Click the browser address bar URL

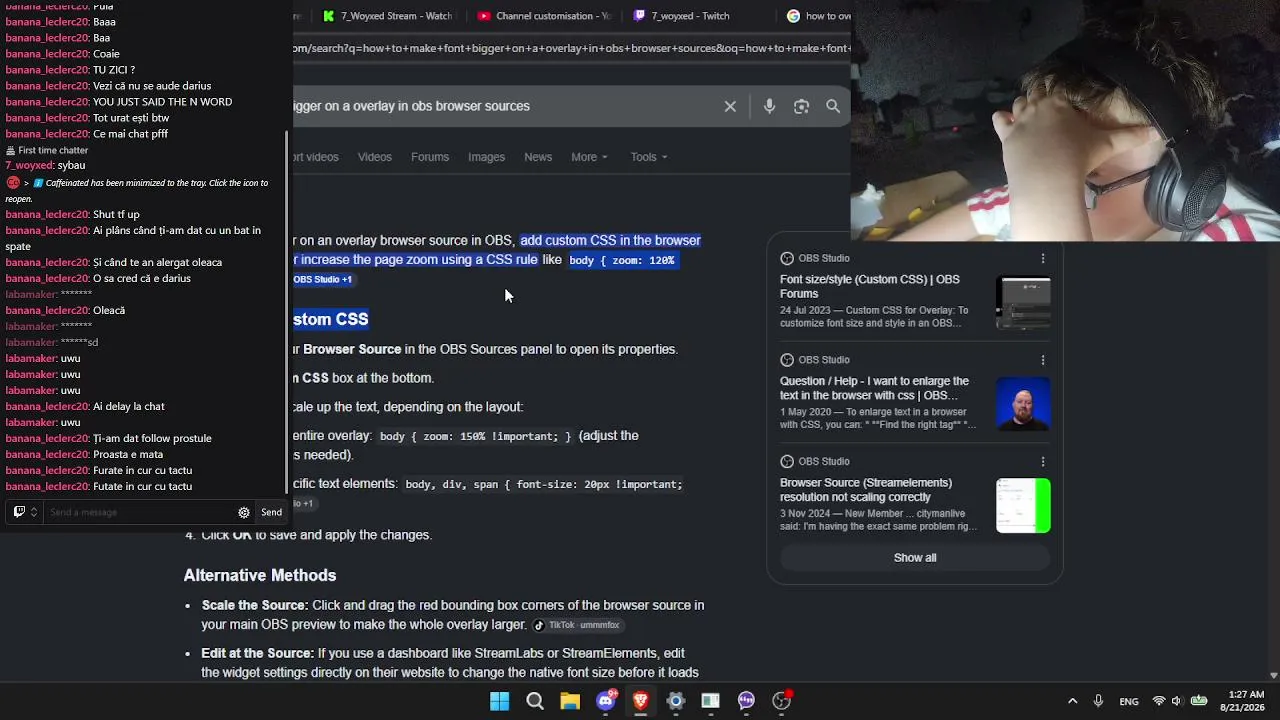coord(572,48)
